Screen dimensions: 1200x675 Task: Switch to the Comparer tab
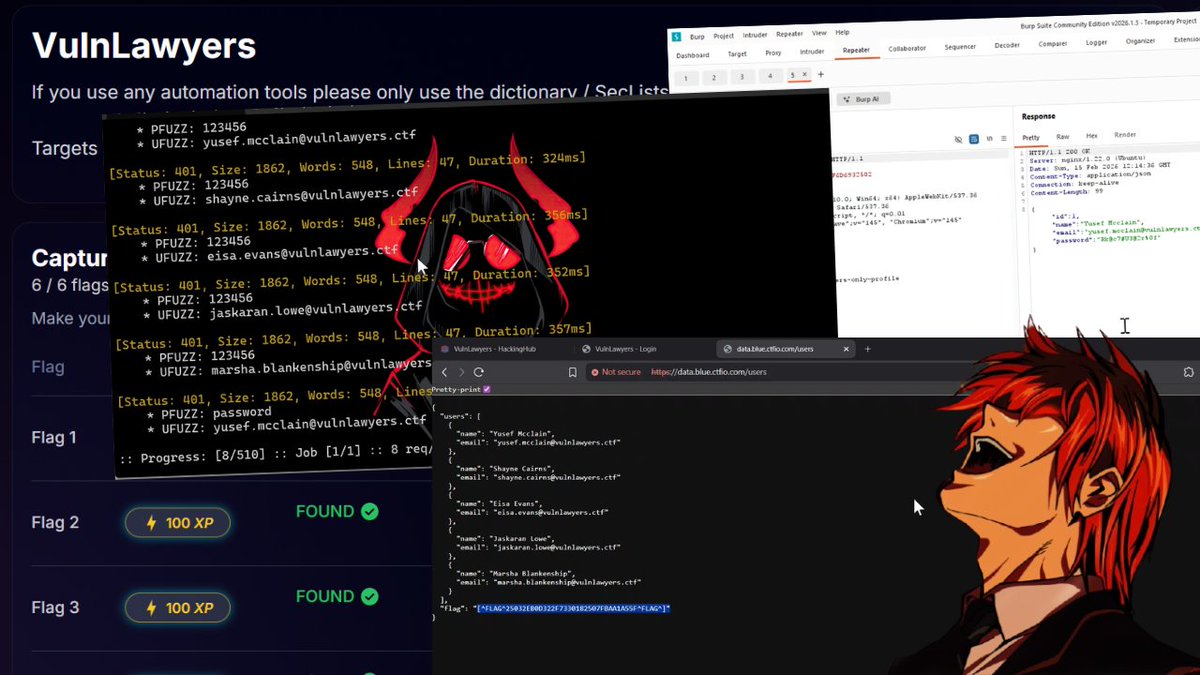pos(1053,44)
